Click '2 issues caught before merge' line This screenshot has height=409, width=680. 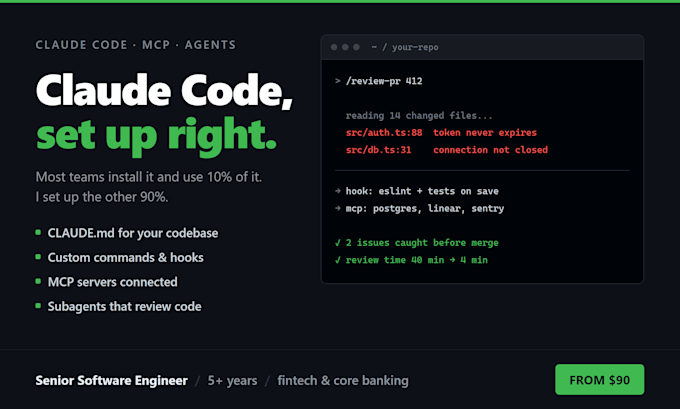[x=422, y=243]
